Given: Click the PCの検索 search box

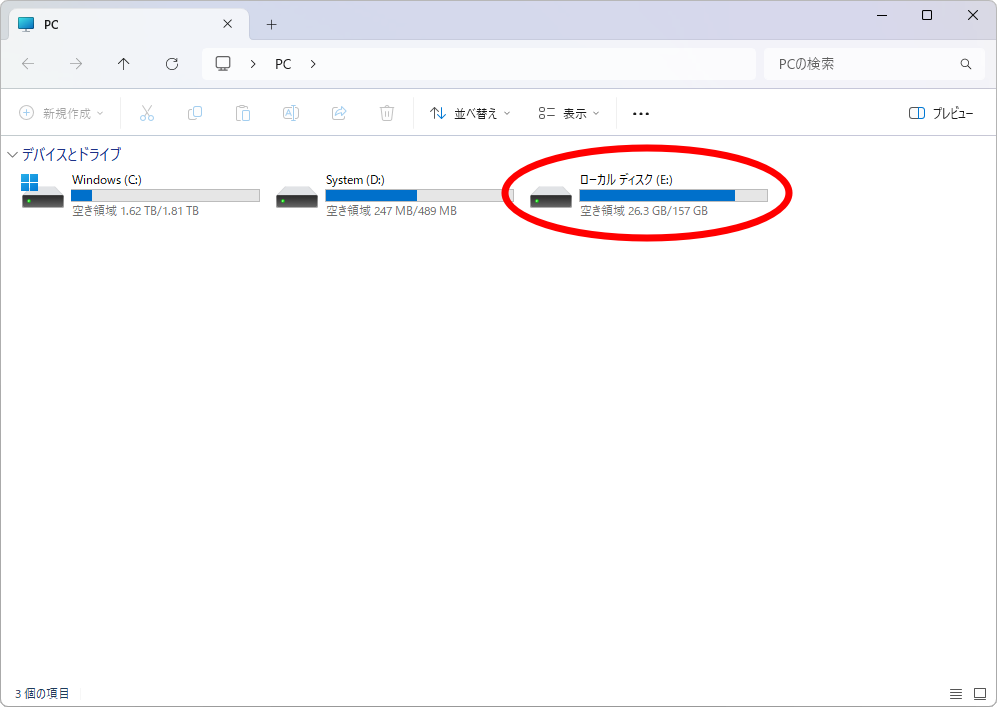Looking at the screenshot, I should 860,64.
